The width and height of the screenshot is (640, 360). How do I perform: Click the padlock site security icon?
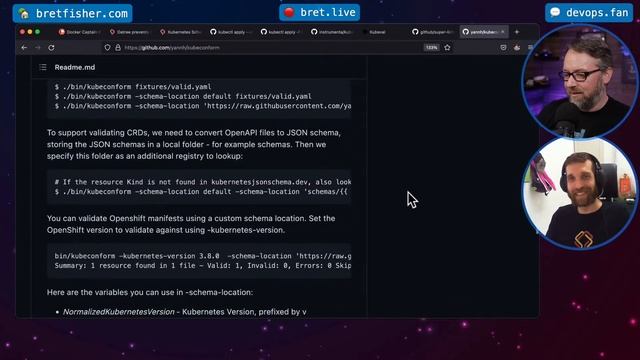(118, 48)
